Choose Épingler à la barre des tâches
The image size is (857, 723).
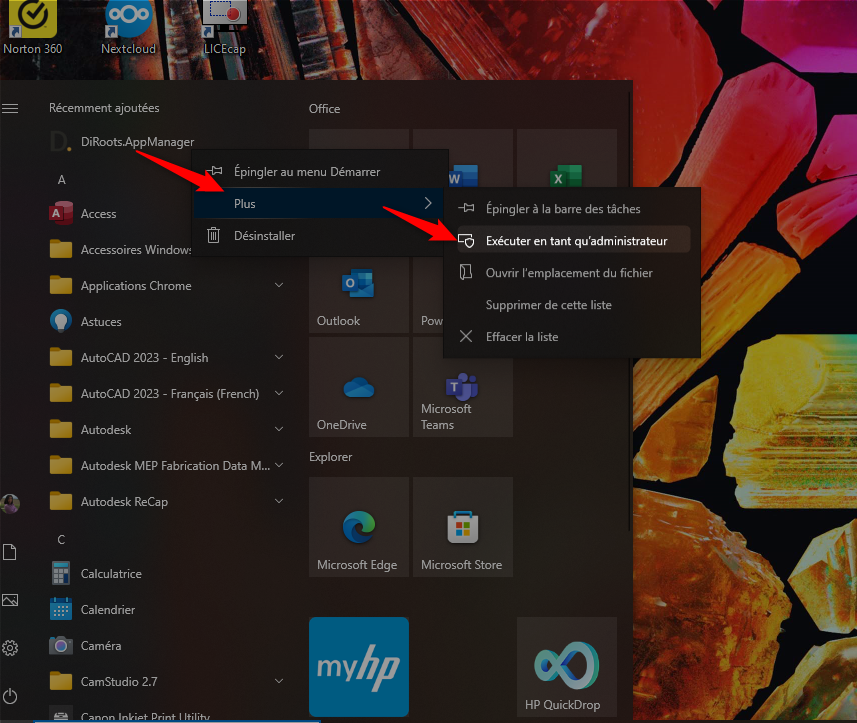pos(563,209)
